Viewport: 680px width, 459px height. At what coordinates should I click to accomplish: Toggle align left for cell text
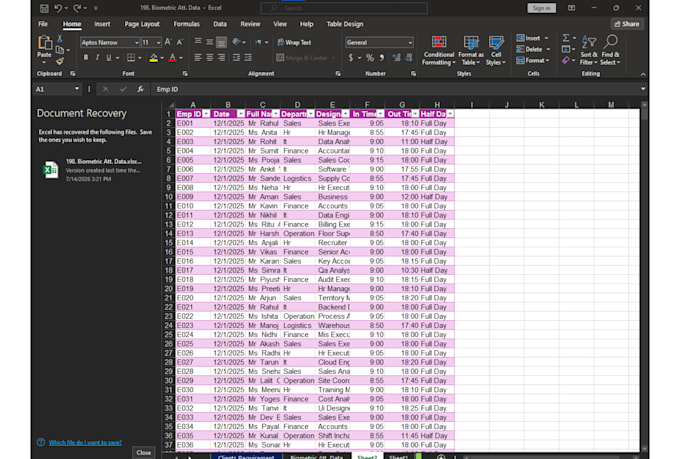198,57
